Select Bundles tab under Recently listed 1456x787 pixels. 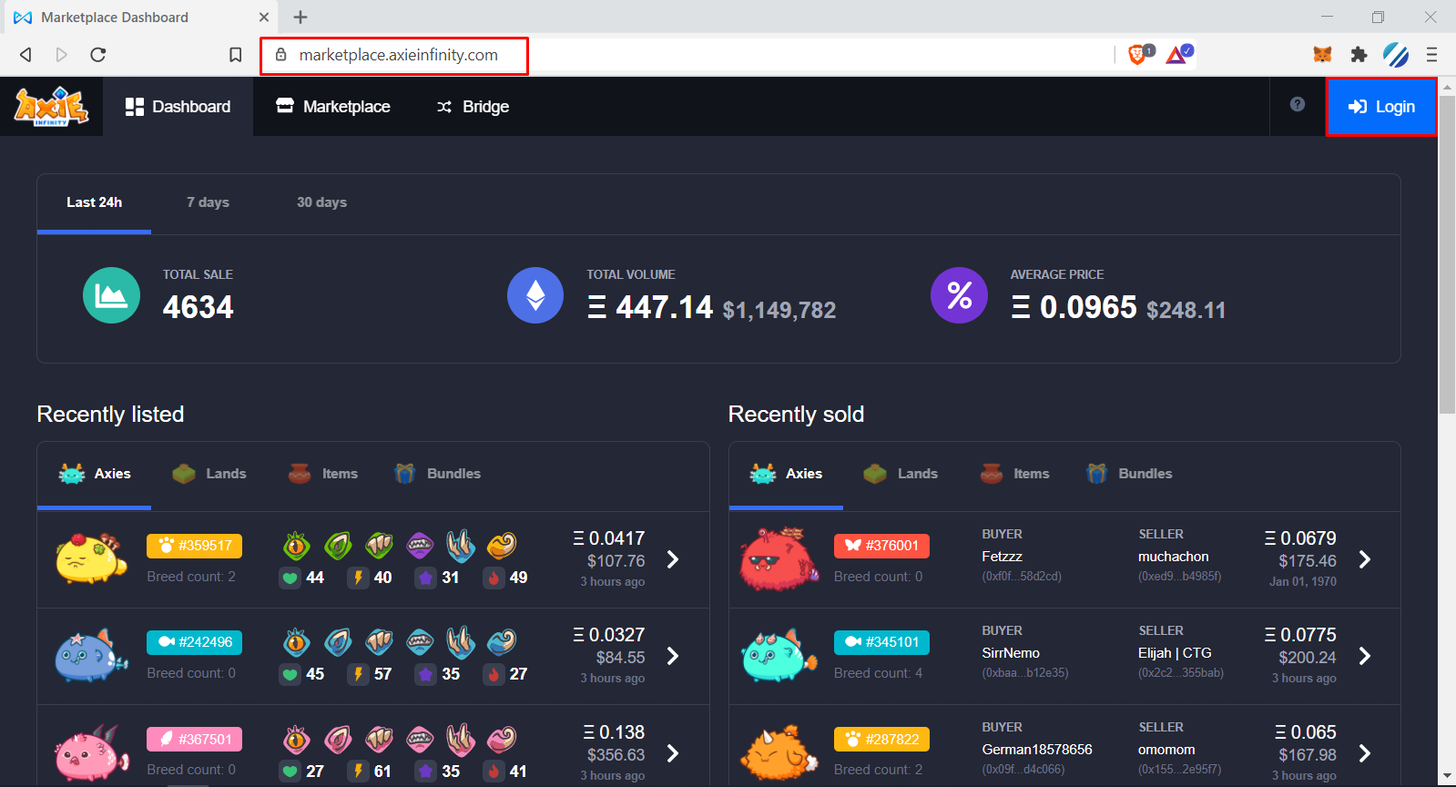(437, 473)
